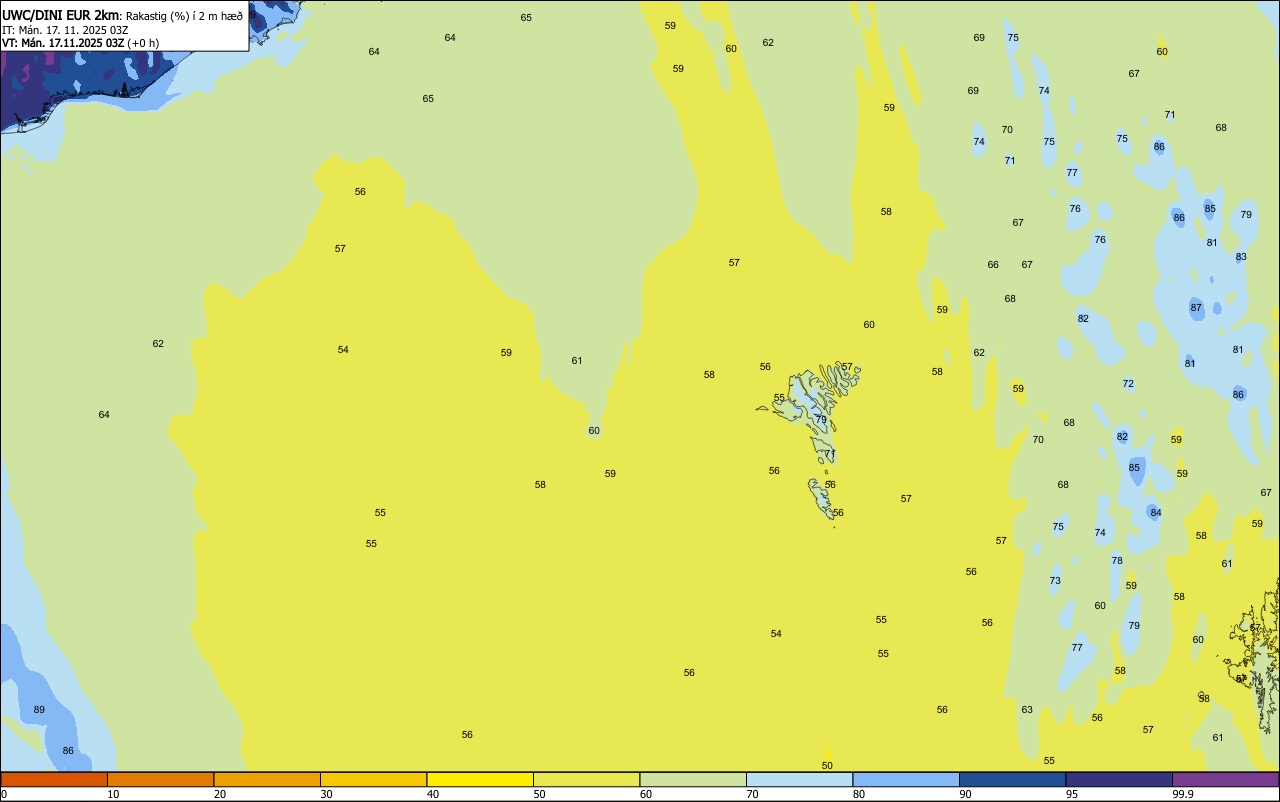The width and height of the screenshot is (1280, 802).
Task: Select the dark blue 90–95 legend segment
Action: click(x=1012, y=779)
